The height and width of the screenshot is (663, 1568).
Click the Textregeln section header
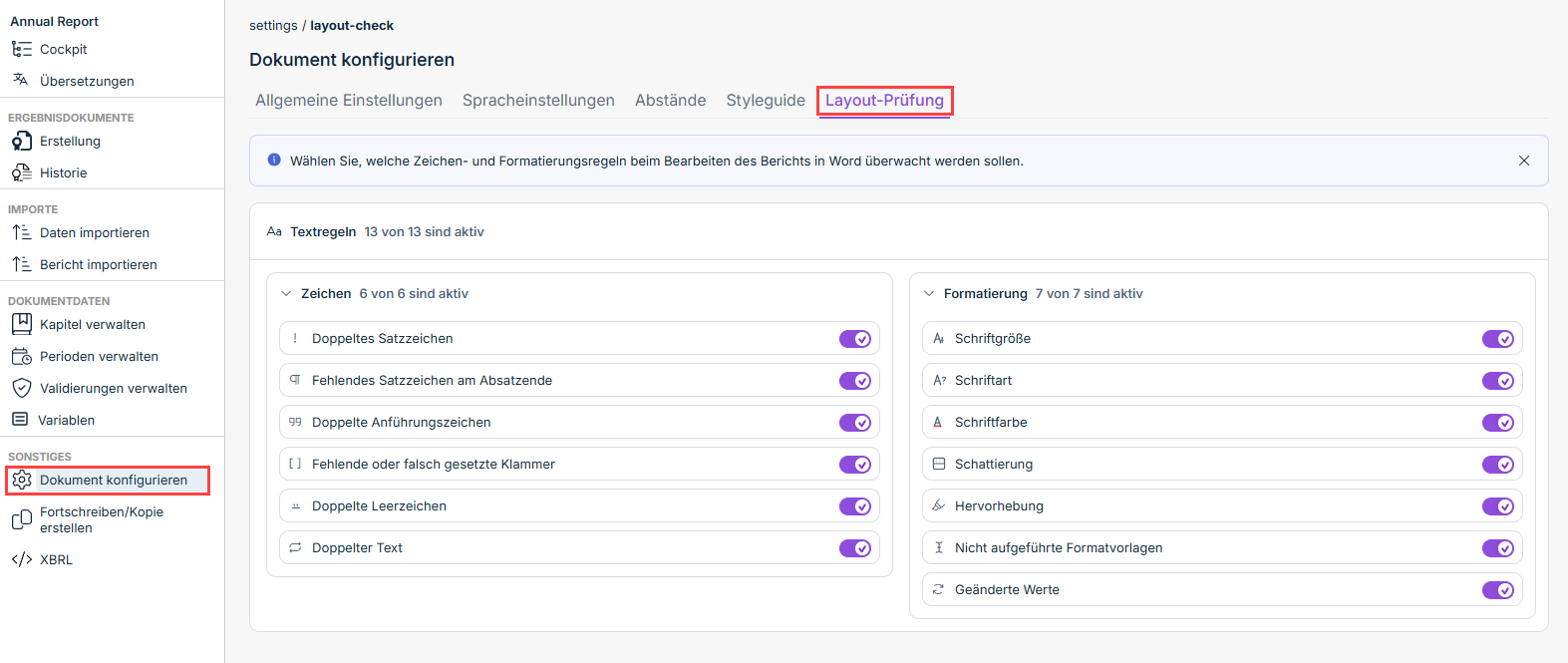323,231
